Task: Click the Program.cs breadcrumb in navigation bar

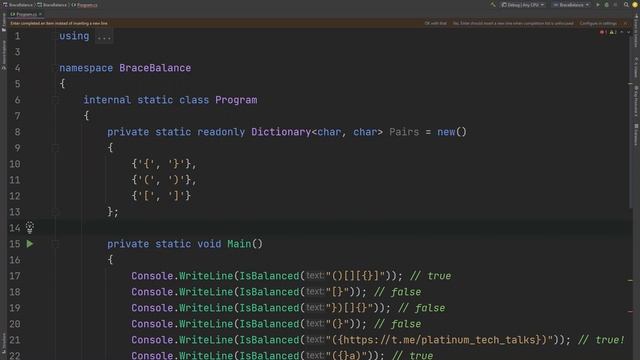Action: [84, 5]
